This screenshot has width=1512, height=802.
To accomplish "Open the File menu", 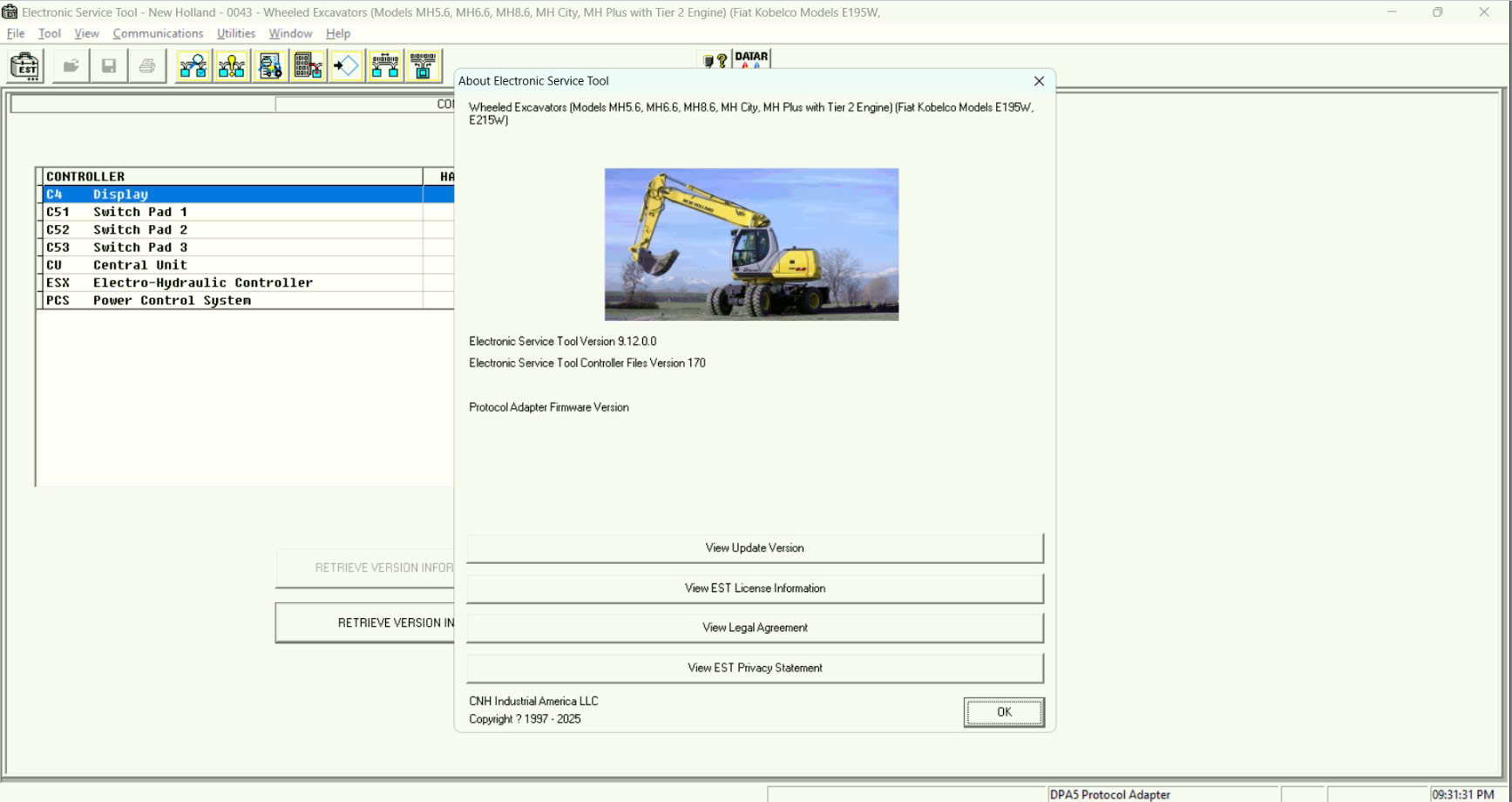I will click(16, 33).
